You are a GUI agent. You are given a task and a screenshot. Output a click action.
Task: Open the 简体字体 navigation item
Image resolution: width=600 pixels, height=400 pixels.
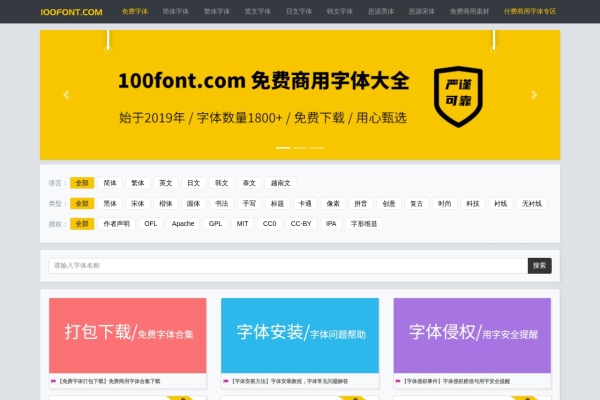tap(176, 11)
